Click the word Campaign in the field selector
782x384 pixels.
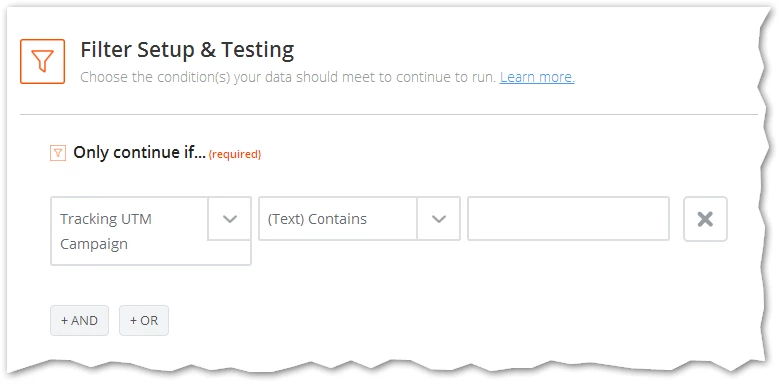[x=94, y=244]
